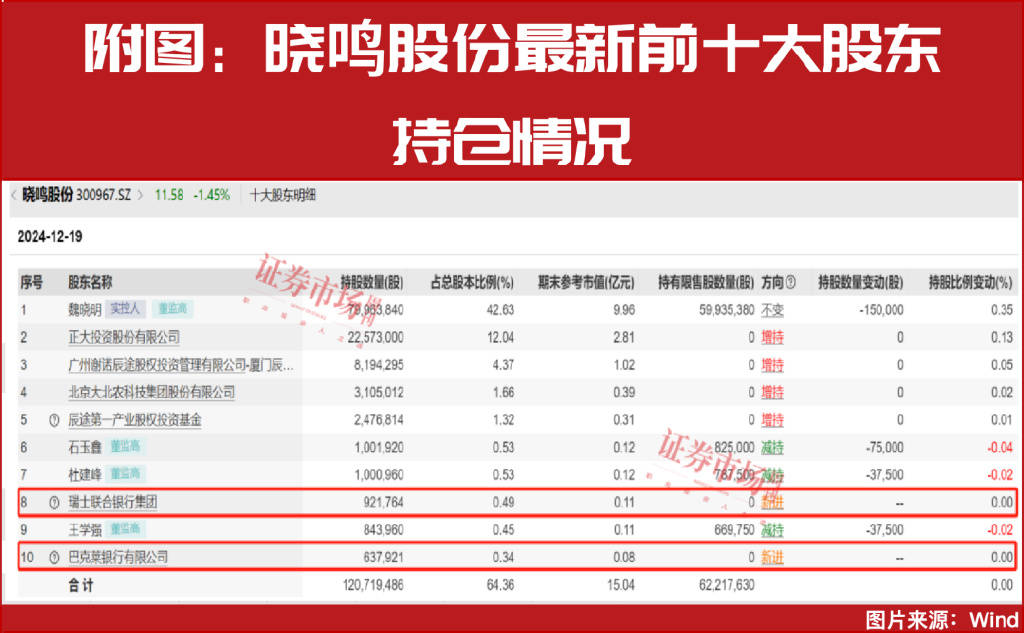Open shareholder 石玉鑫
Viewport: 1024px width, 633px height.
[x=85, y=447]
